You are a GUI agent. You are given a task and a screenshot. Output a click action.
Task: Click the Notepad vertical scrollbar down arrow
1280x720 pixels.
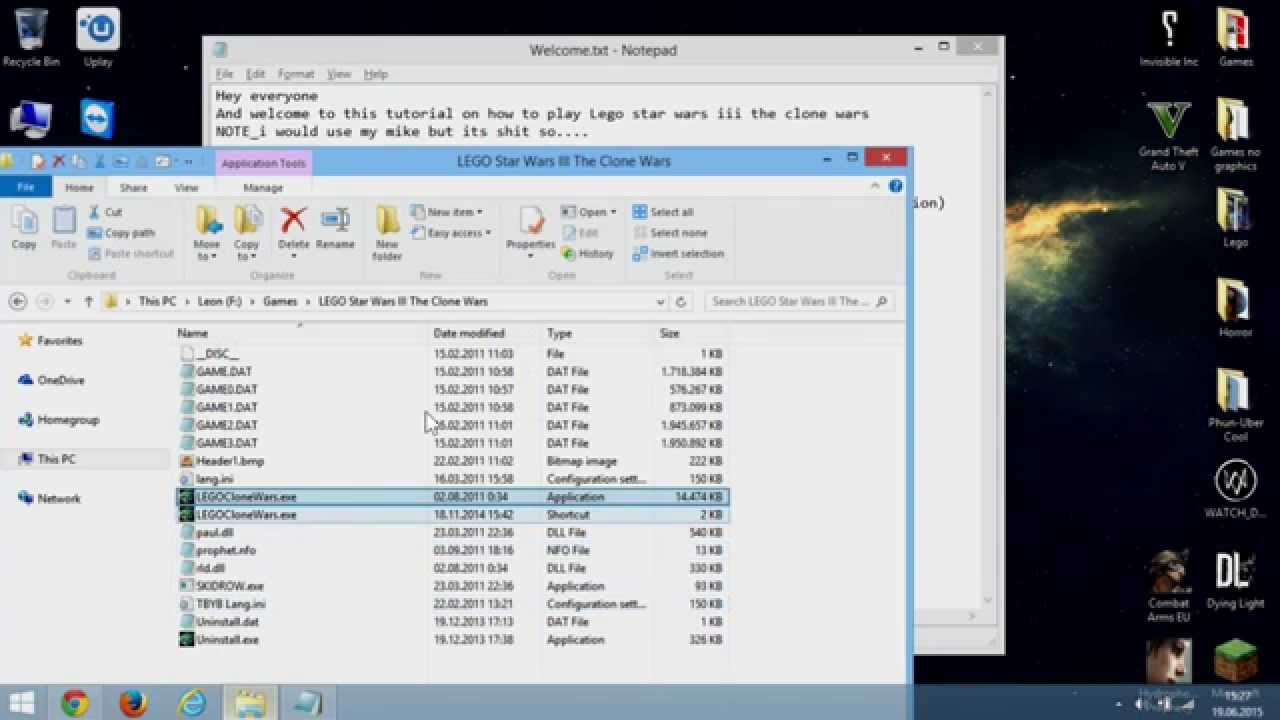click(988, 600)
